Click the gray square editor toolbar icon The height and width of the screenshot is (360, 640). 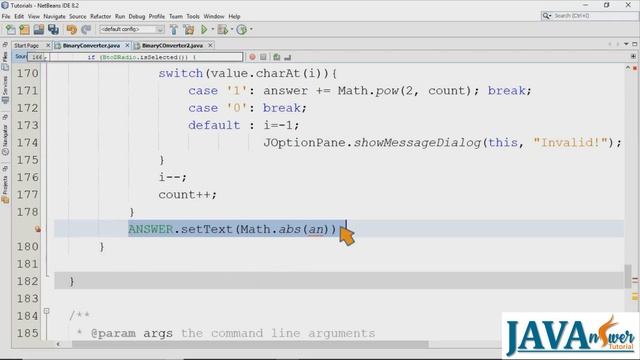point(263,57)
